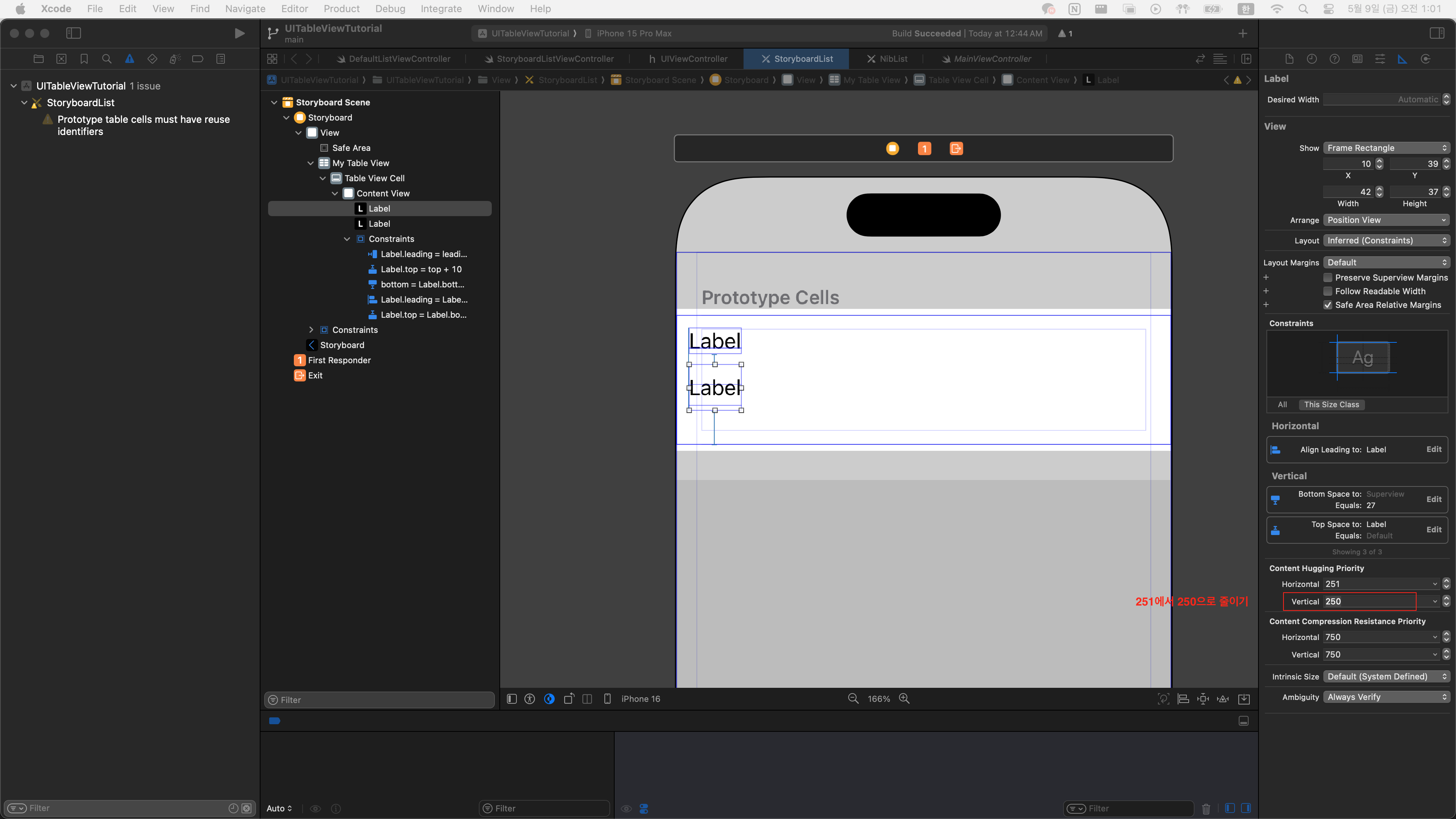
Task: Show the Connections inspector
Action: [x=1426, y=59]
